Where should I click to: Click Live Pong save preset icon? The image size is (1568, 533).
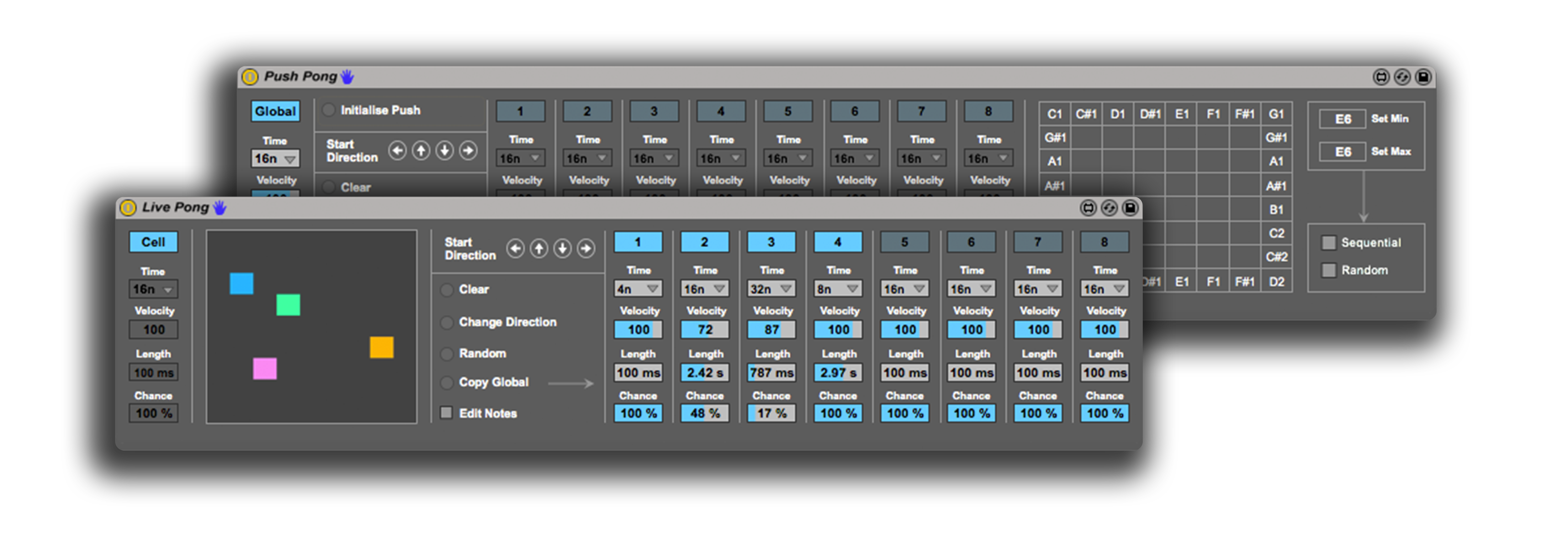pos(1130,208)
